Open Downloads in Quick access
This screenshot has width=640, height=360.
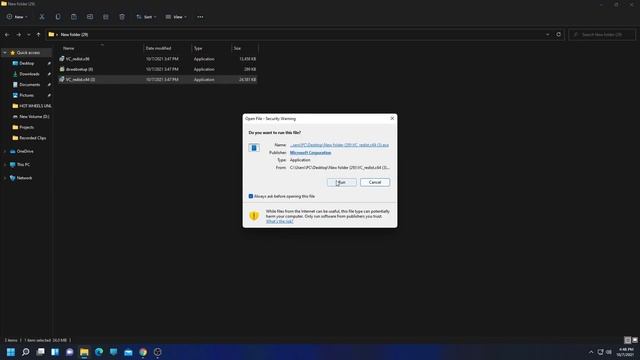29,74
